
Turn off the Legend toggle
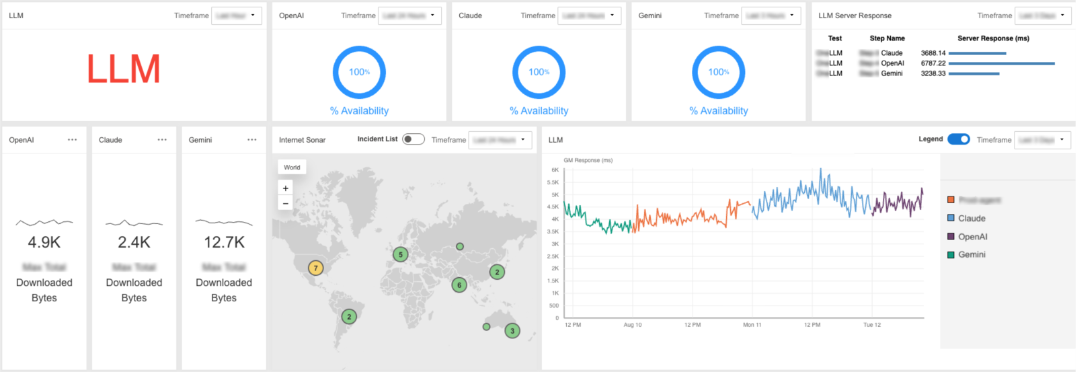(959, 139)
